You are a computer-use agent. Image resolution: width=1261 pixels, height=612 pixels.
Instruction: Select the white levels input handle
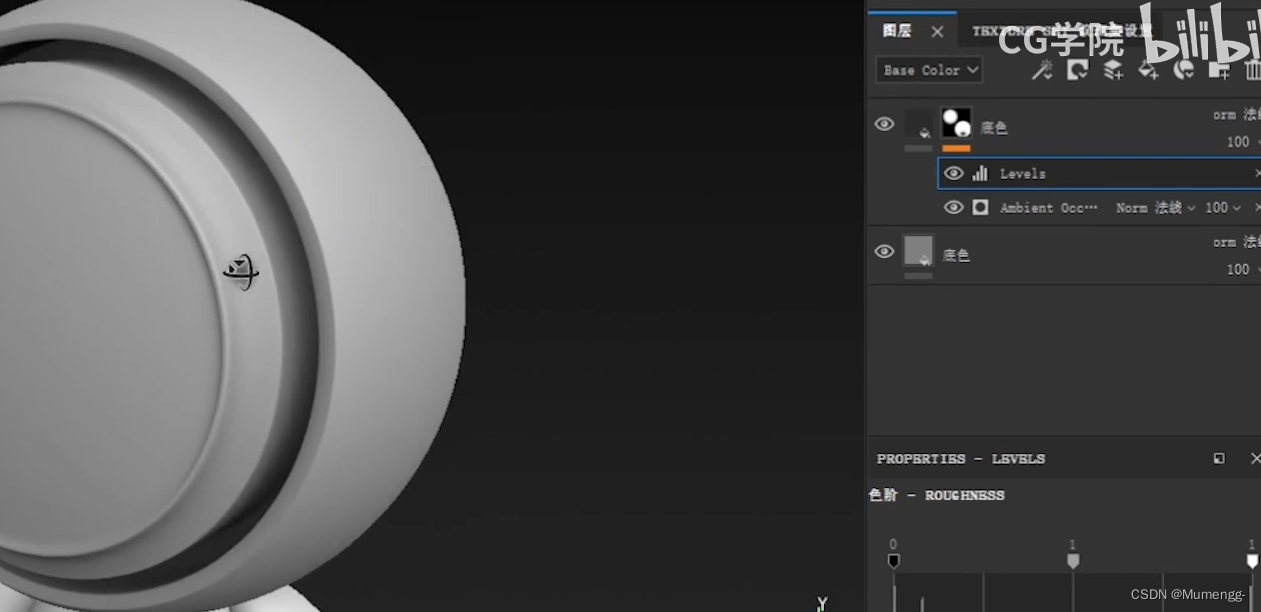click(x=1252, y=561)
